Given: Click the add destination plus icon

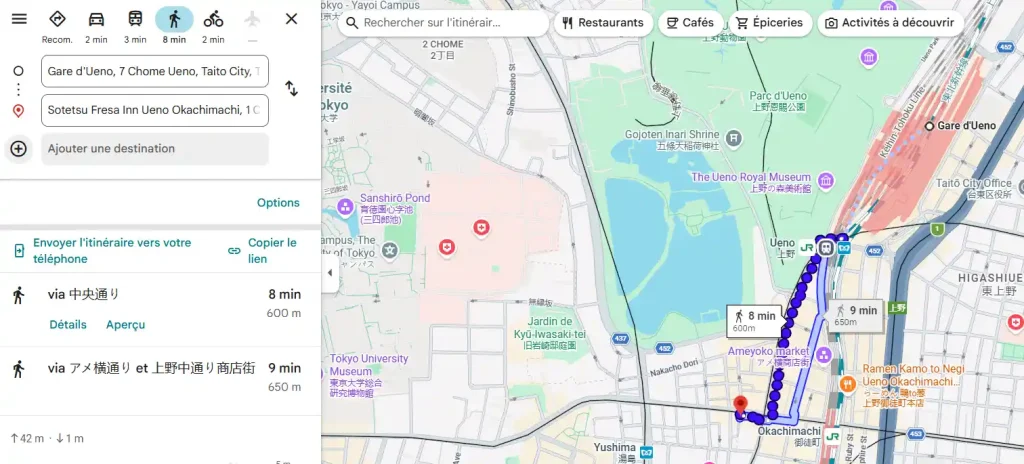Looking at the screenshot, I should [x=18, y=149].
